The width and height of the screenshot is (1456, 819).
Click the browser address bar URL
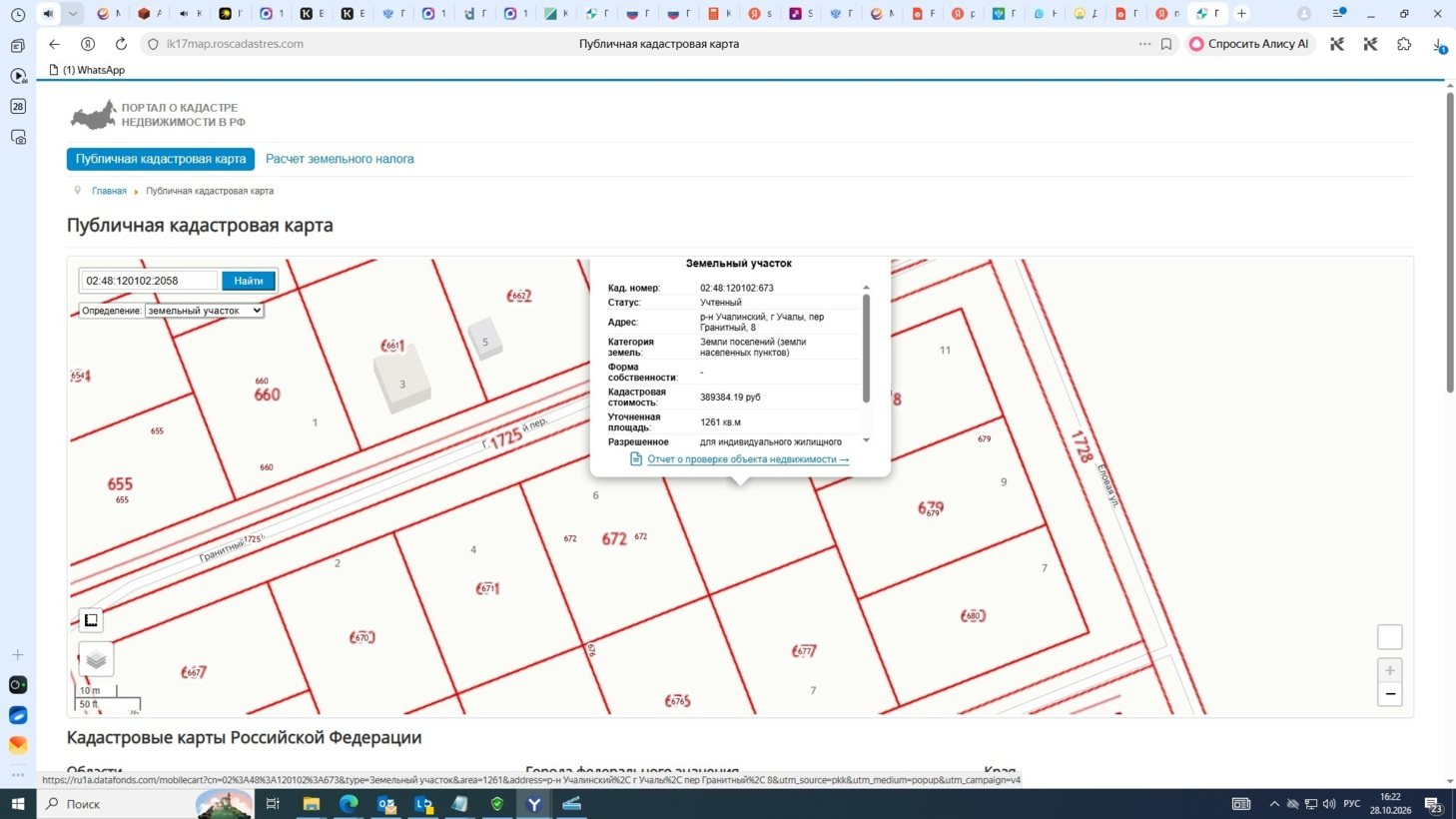(235, 44)
